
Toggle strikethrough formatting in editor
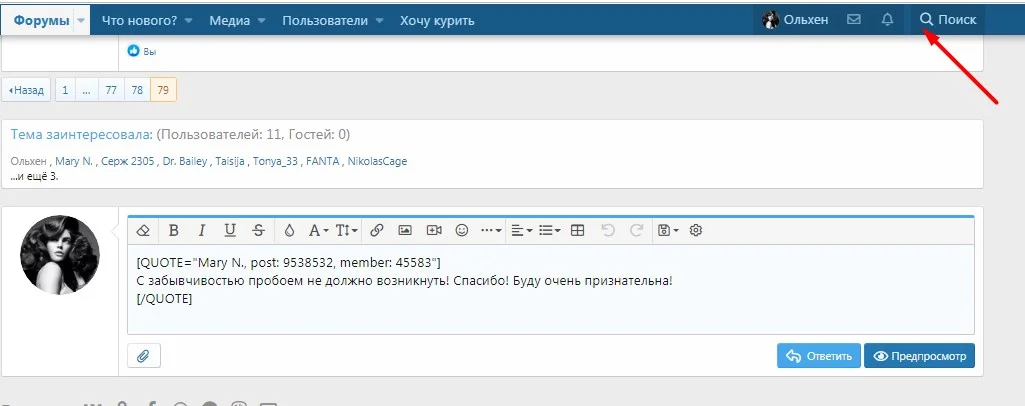click(x=258, y=230)
